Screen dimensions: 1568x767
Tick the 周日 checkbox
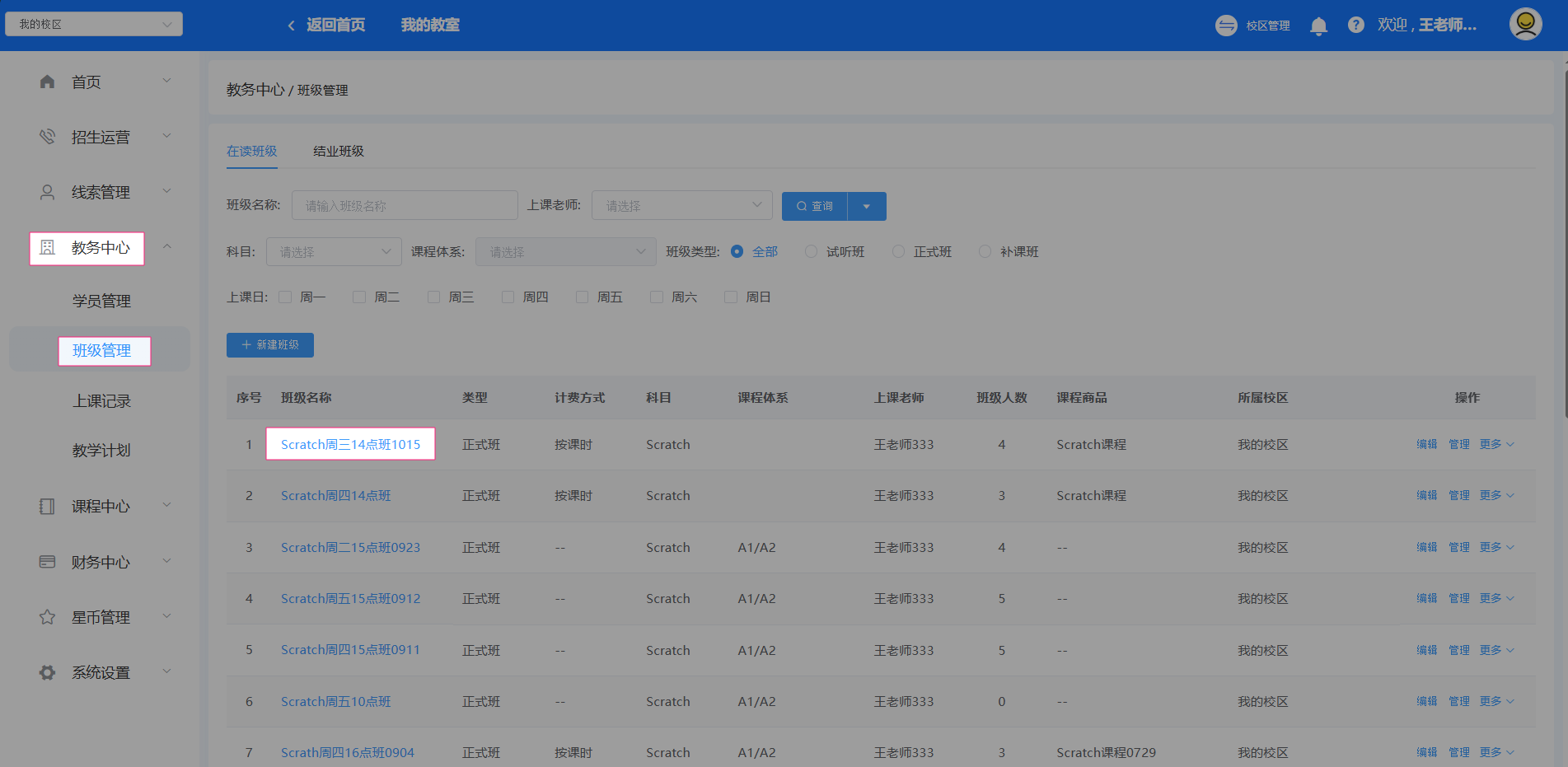tap(730, 297)
